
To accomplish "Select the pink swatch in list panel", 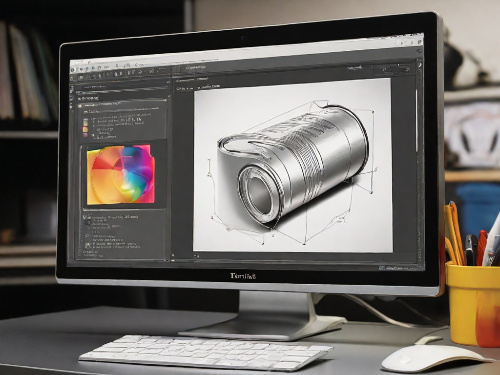I will point(86,135).
